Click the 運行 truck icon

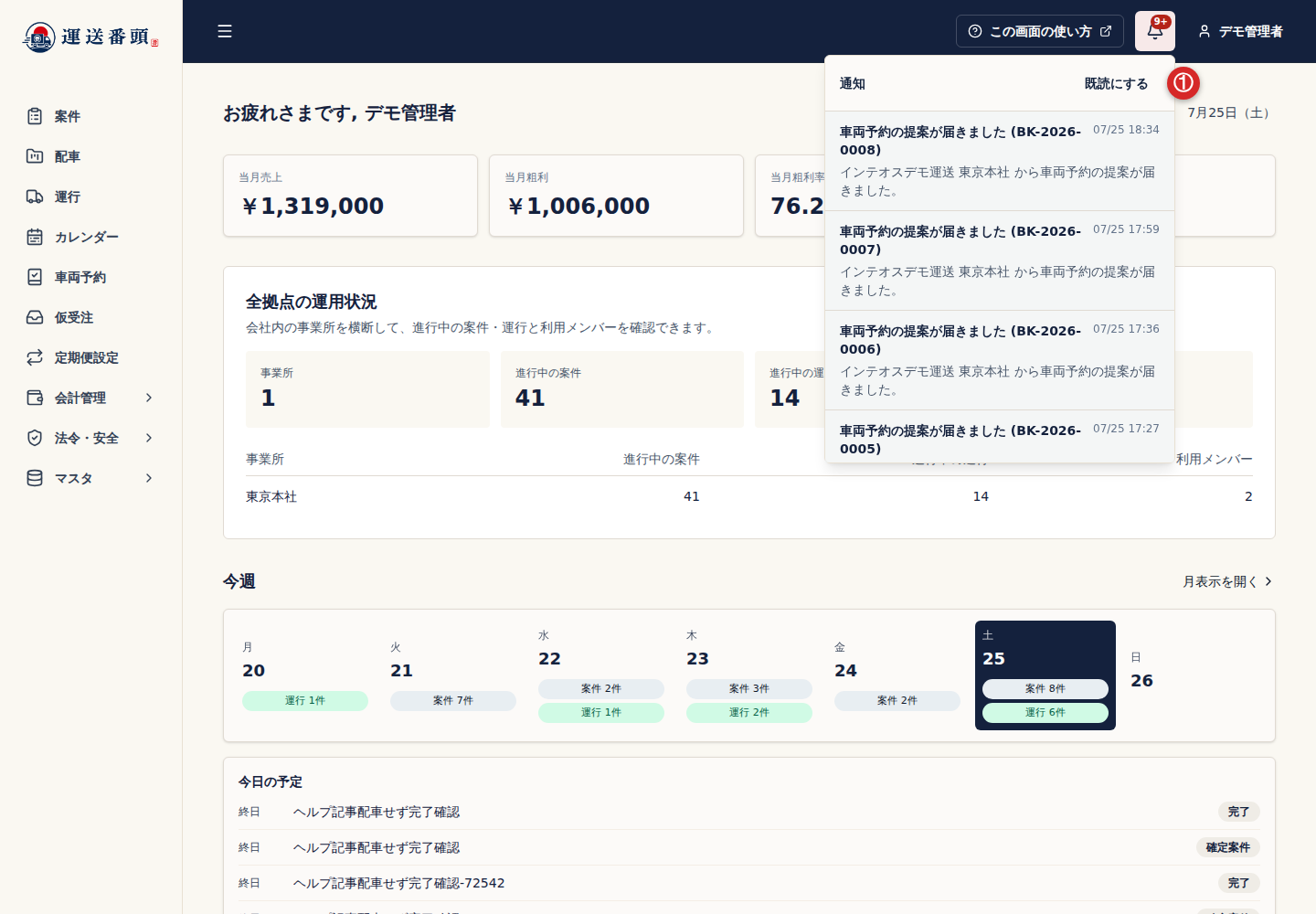35,197
